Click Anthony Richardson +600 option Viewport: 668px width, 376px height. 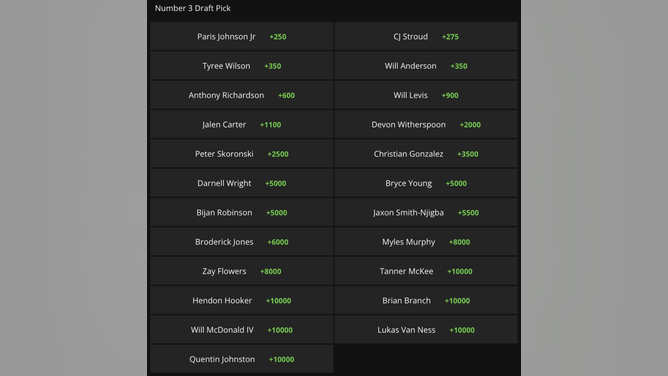[242, 95]
